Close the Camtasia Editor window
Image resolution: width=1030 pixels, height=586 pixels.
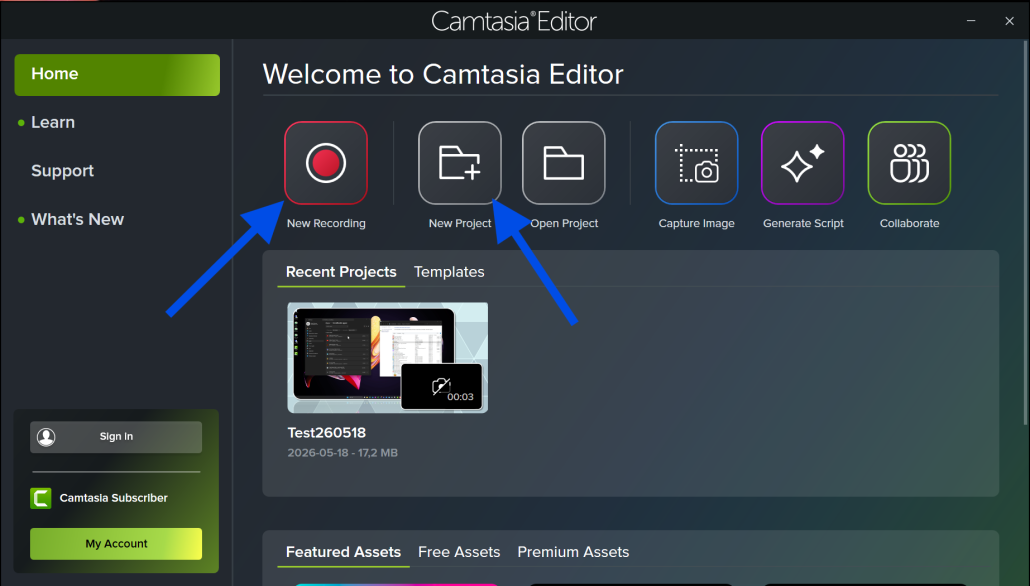point(1010,21)
